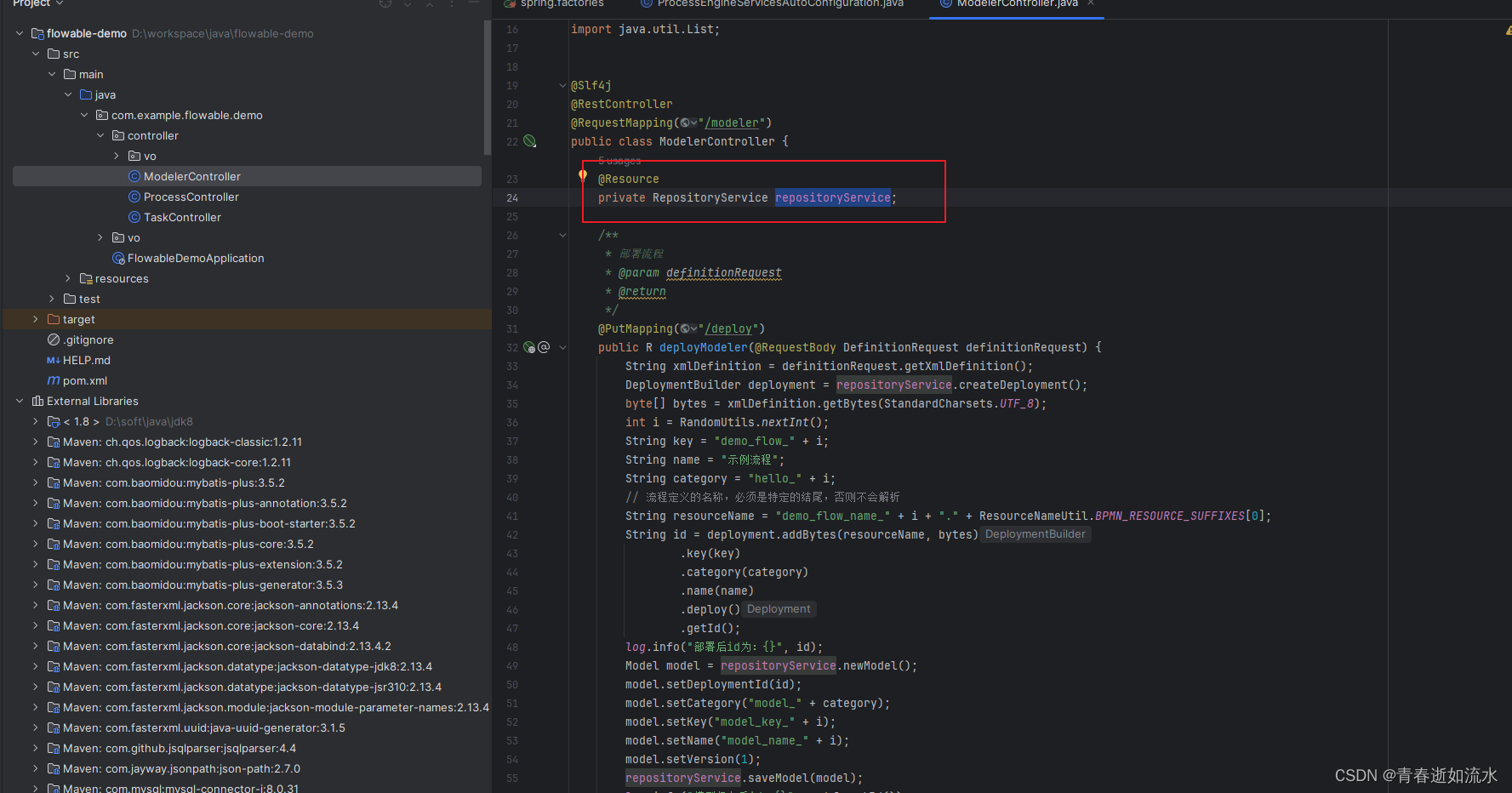Expand the JDK 1.8 library node

(x=36, y=421)
